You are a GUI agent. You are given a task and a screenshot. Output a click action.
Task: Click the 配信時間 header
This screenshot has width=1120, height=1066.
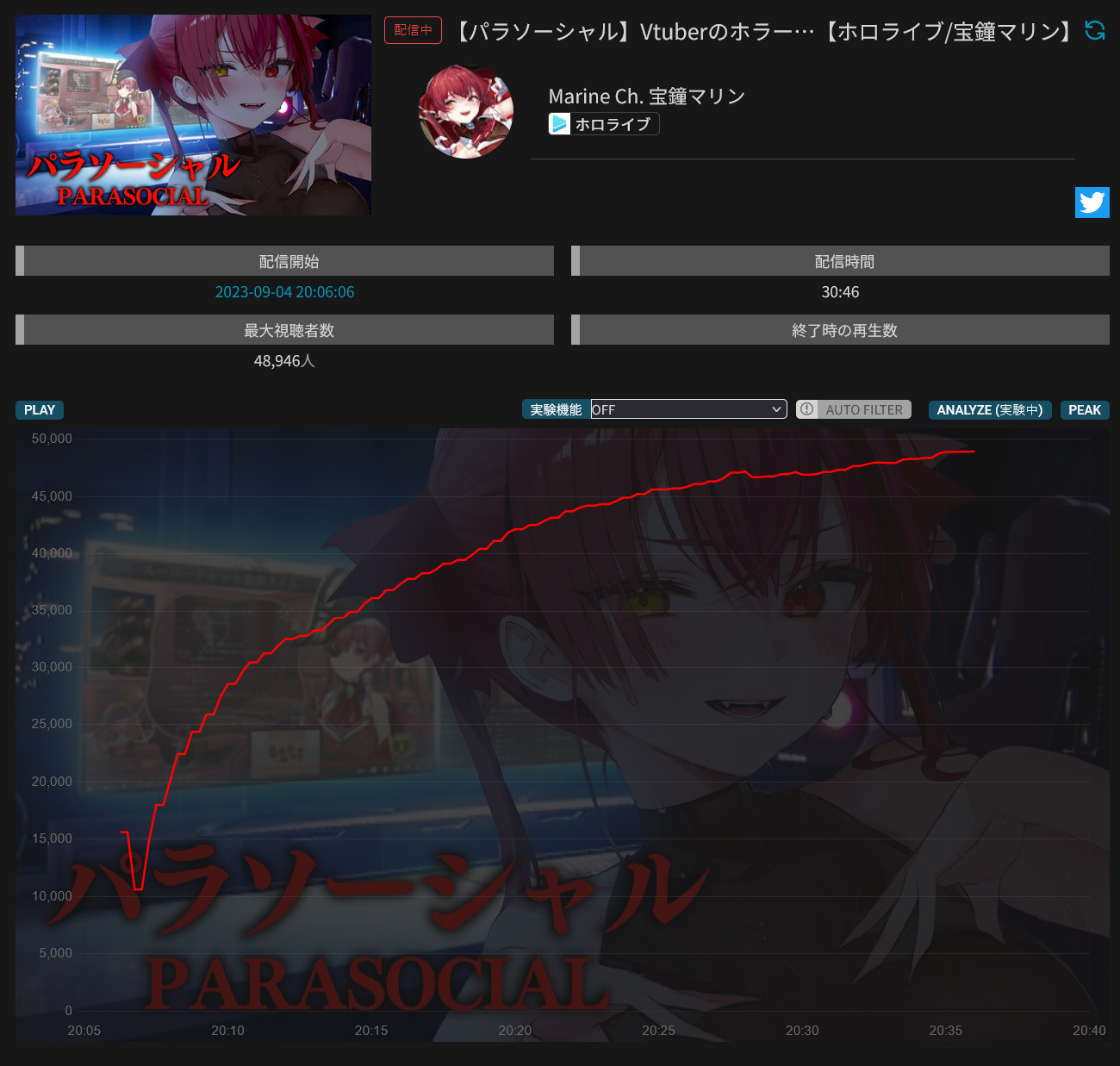coord(840,261)
